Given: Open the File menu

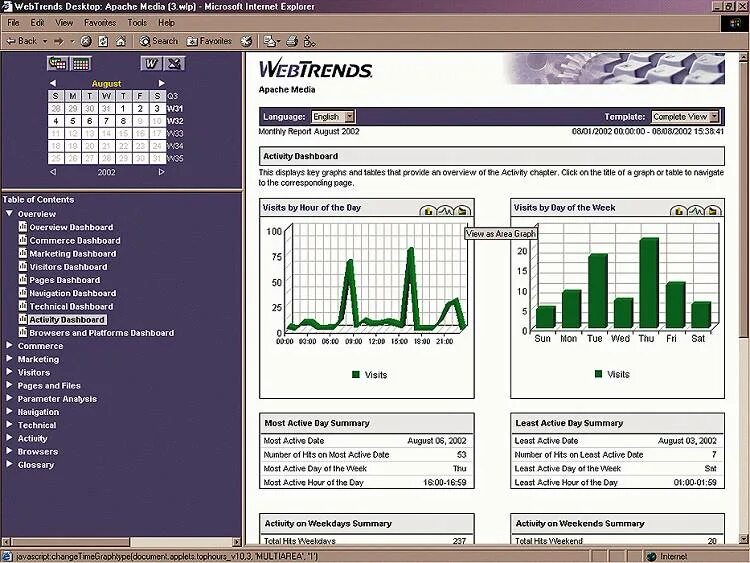Looking at the screenshot, I should 13,23.
